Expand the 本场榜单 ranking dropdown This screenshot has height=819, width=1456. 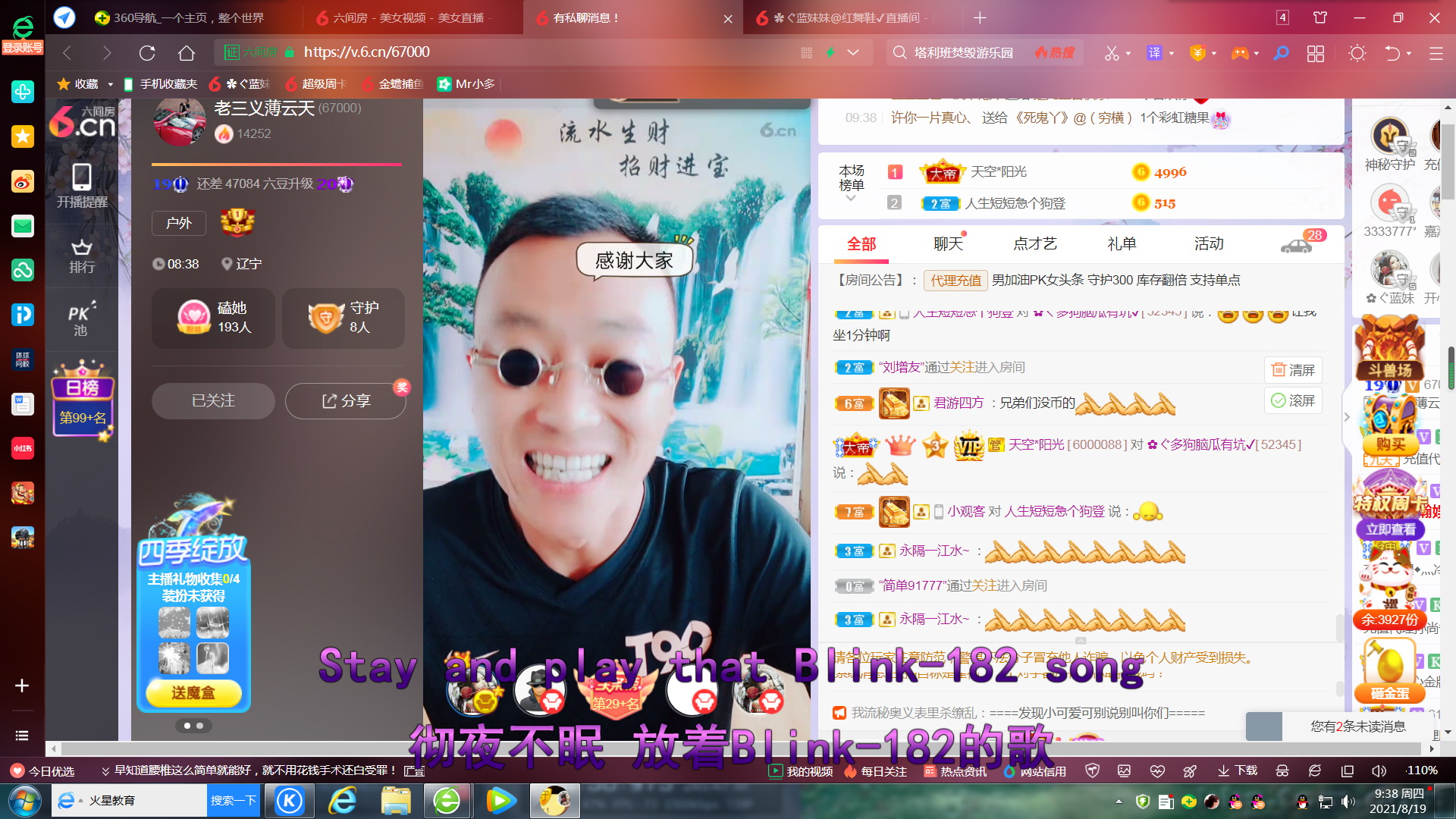851,199
